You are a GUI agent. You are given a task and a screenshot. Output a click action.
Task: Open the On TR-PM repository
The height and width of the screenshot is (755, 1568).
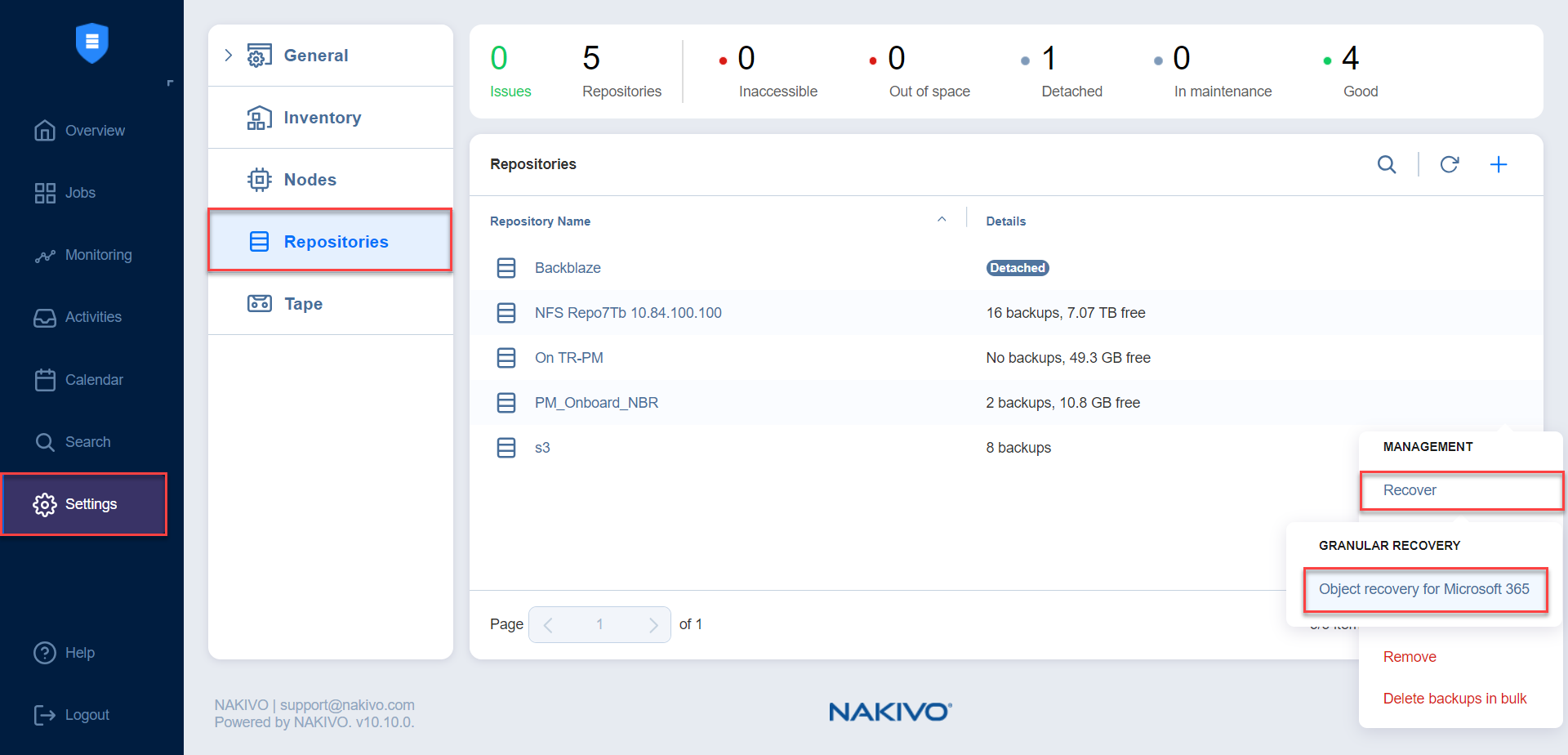point(569,358)
